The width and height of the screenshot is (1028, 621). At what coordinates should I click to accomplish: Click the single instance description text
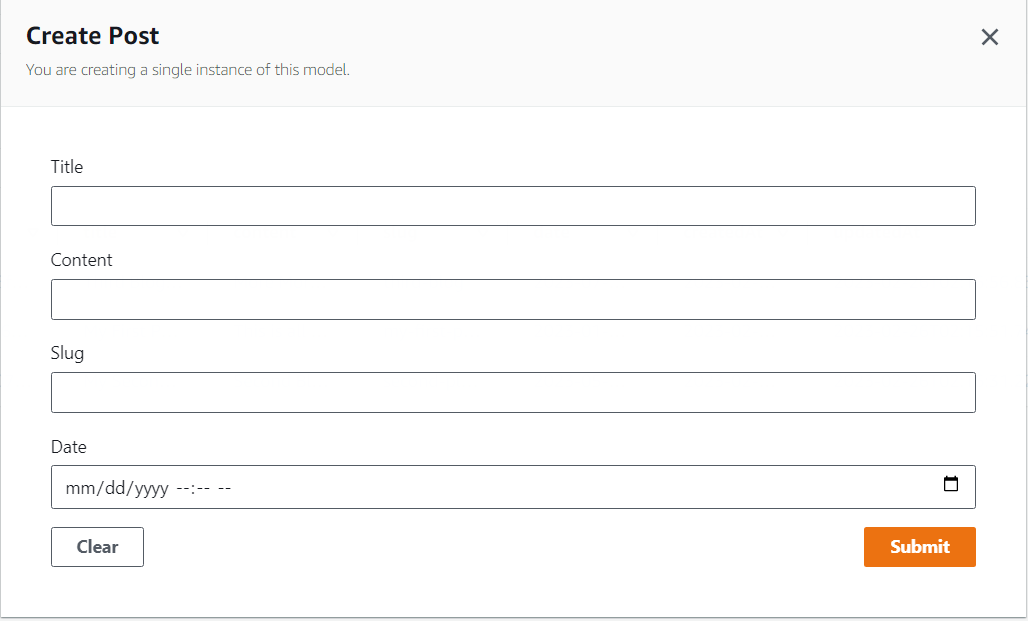(188, 70)
